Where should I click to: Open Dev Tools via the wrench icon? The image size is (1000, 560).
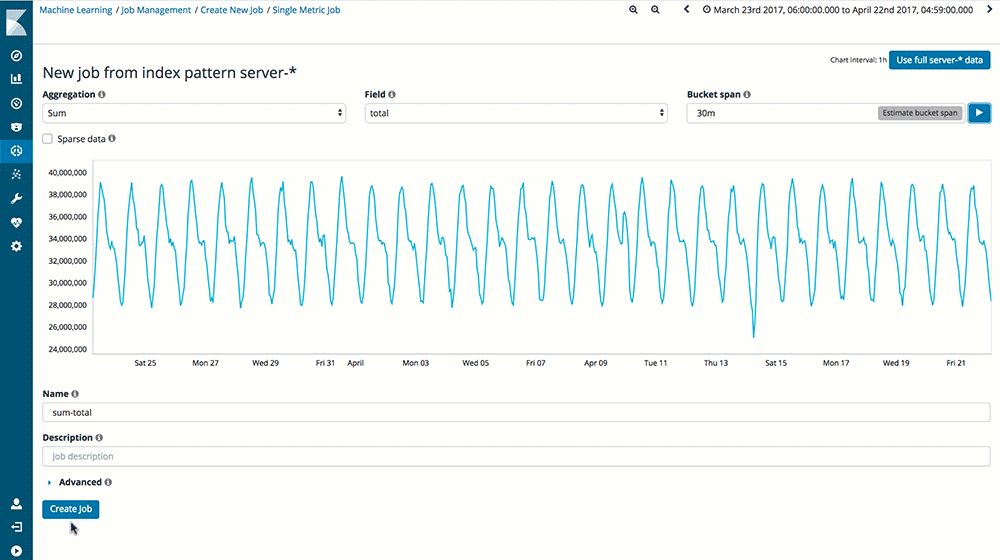(16, 198)
